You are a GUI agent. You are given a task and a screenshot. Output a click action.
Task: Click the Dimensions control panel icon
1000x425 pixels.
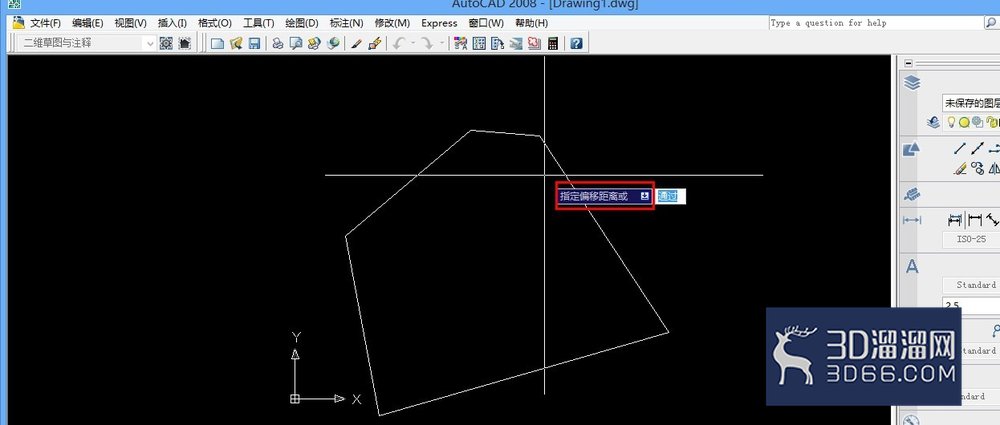click(913, 220)
